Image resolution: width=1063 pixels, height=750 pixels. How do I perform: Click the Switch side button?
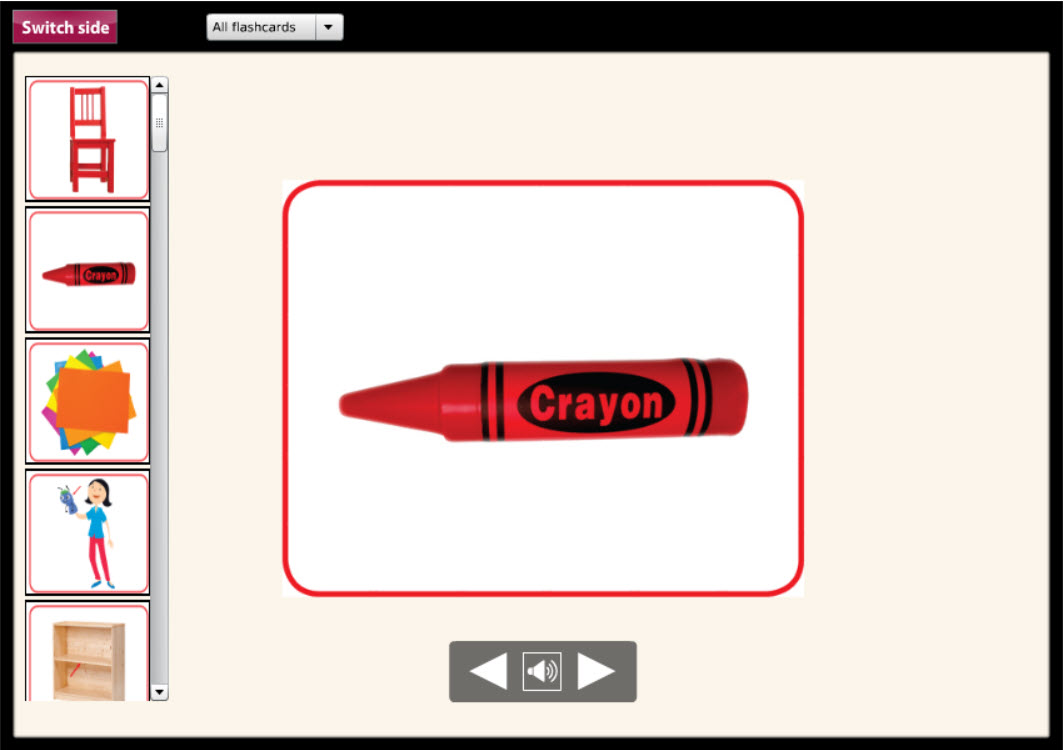tap(65, 27)
